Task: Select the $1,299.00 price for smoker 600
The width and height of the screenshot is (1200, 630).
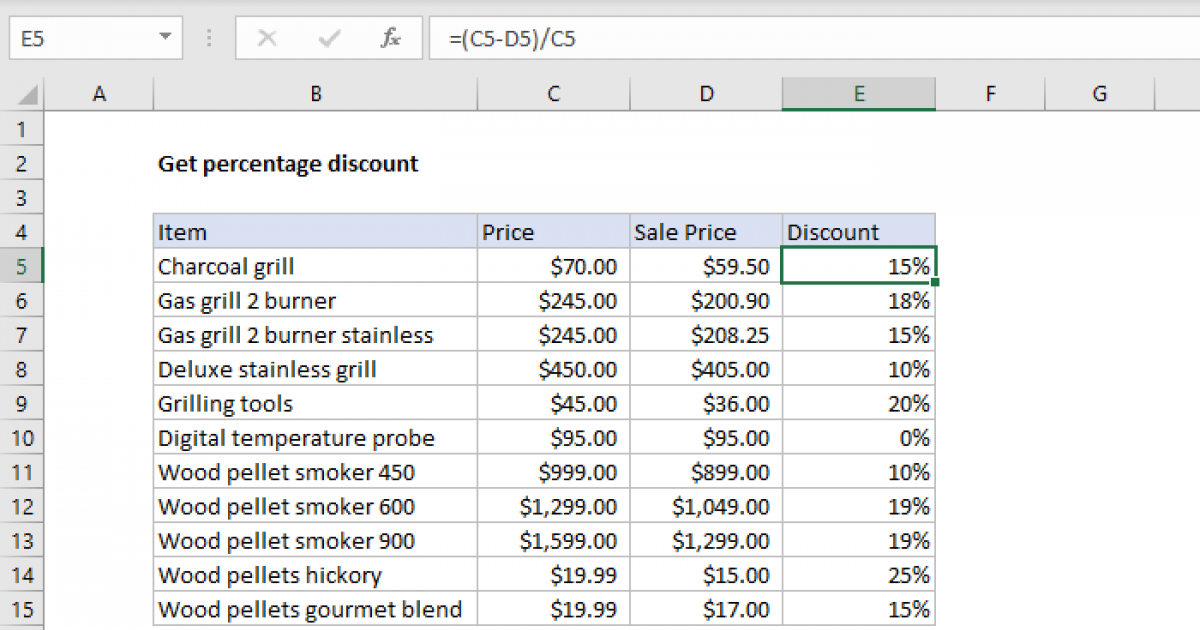Action: pyautogui.click(x=553, y=507)
